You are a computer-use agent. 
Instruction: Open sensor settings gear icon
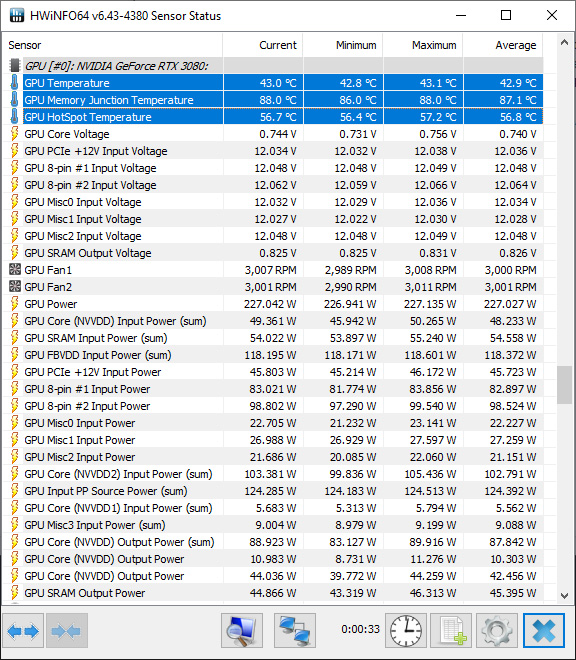click(x=497, y=630)
